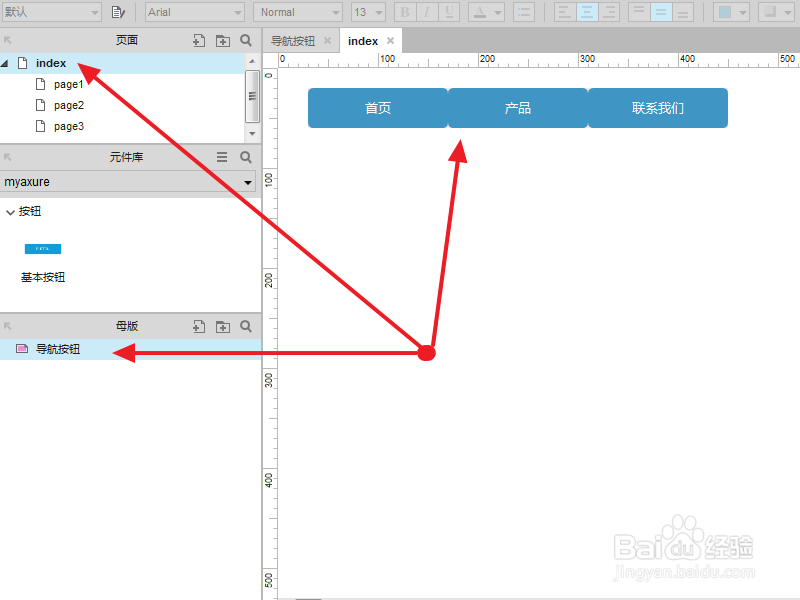Open the font size 13 dropdown

click(x=368, y=12)
